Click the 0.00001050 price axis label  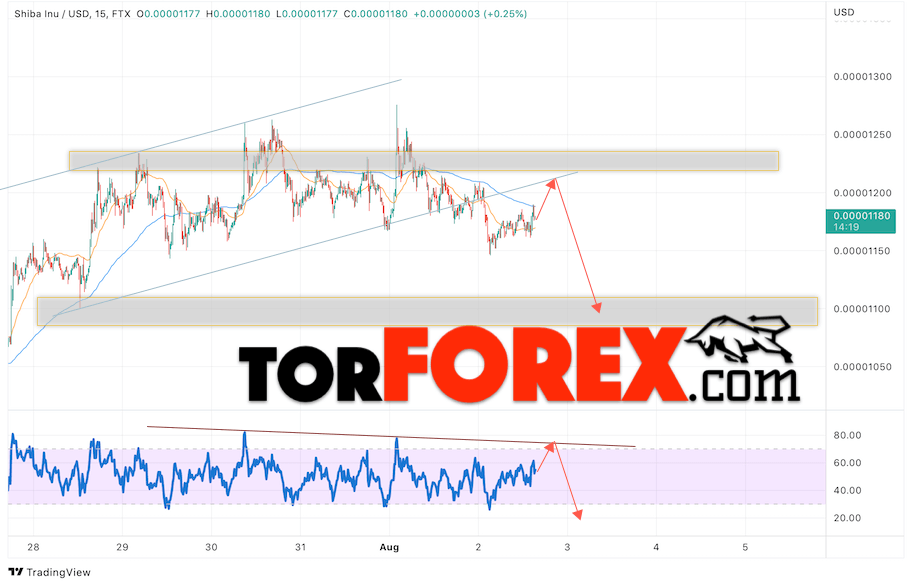(862, 367)
